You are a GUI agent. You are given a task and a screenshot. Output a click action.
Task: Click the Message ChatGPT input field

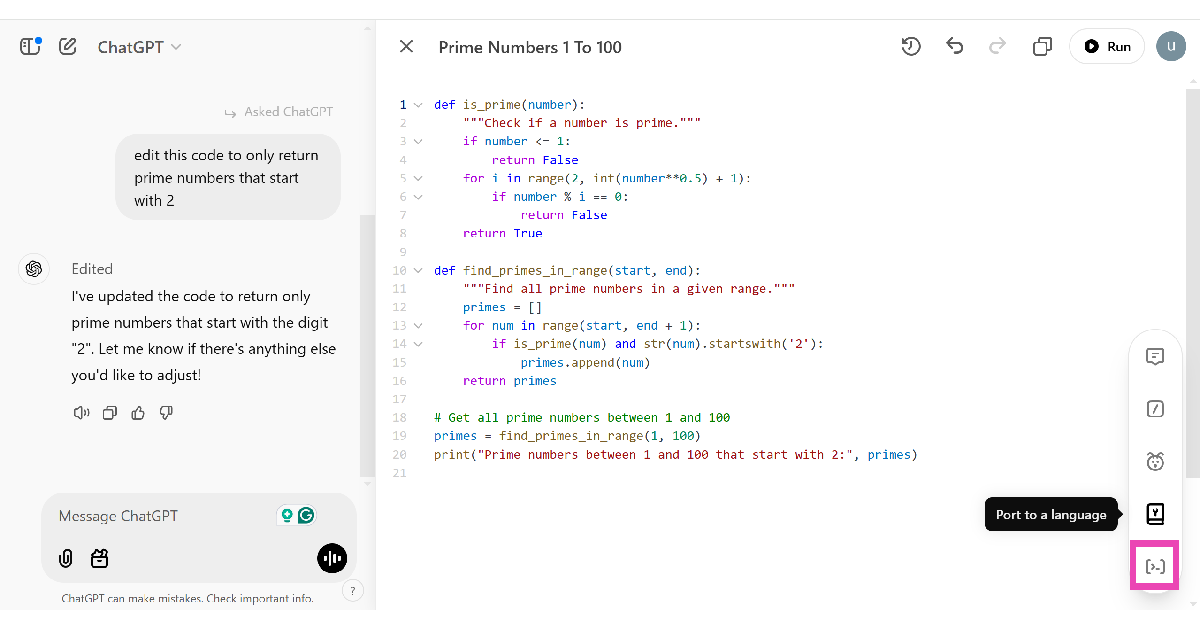point(160,516)
